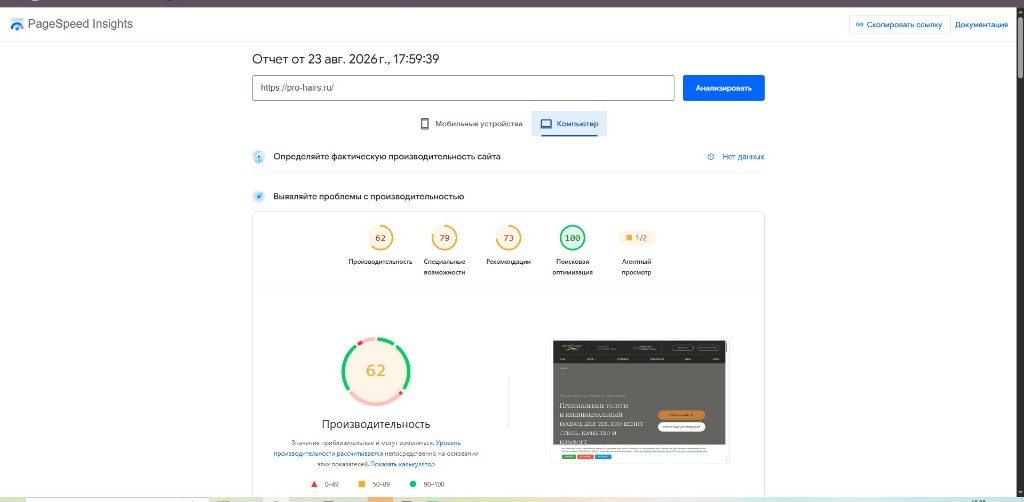Click the computer monitor icon in tabs

point(546,123)
